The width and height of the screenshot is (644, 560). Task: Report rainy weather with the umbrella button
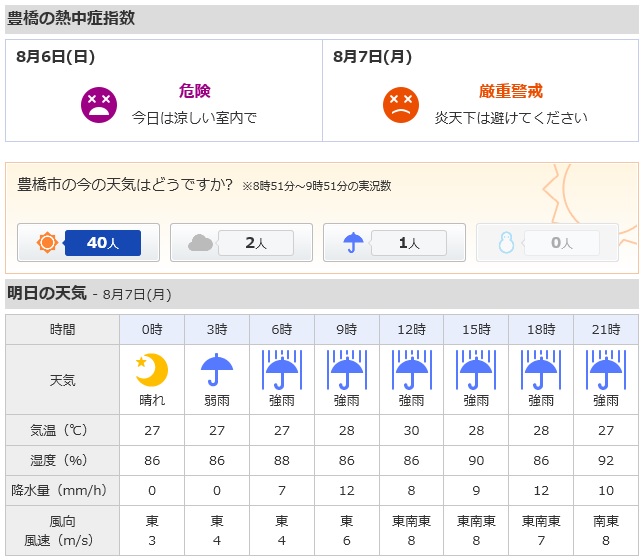click(x=394, y=242)
